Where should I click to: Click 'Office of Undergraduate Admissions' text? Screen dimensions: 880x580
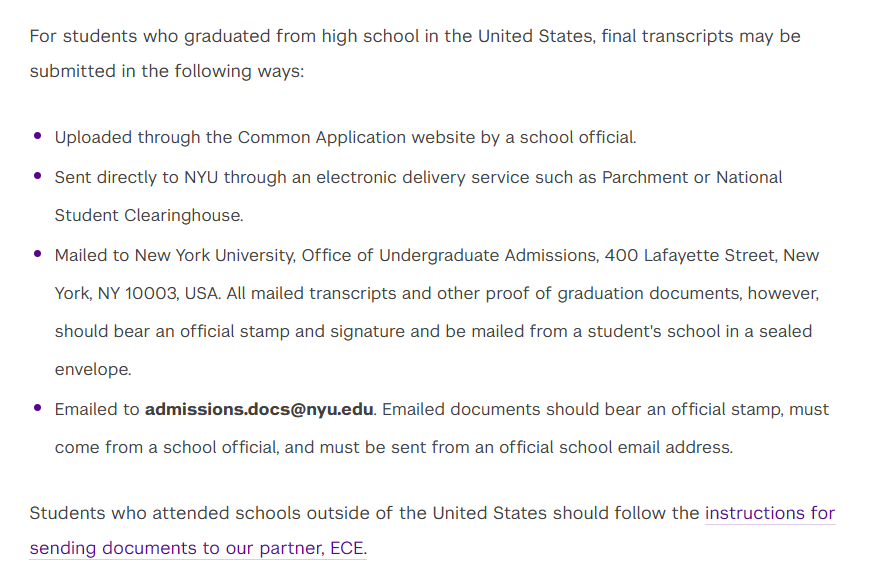pyautogui.click(x=450, y=255)
